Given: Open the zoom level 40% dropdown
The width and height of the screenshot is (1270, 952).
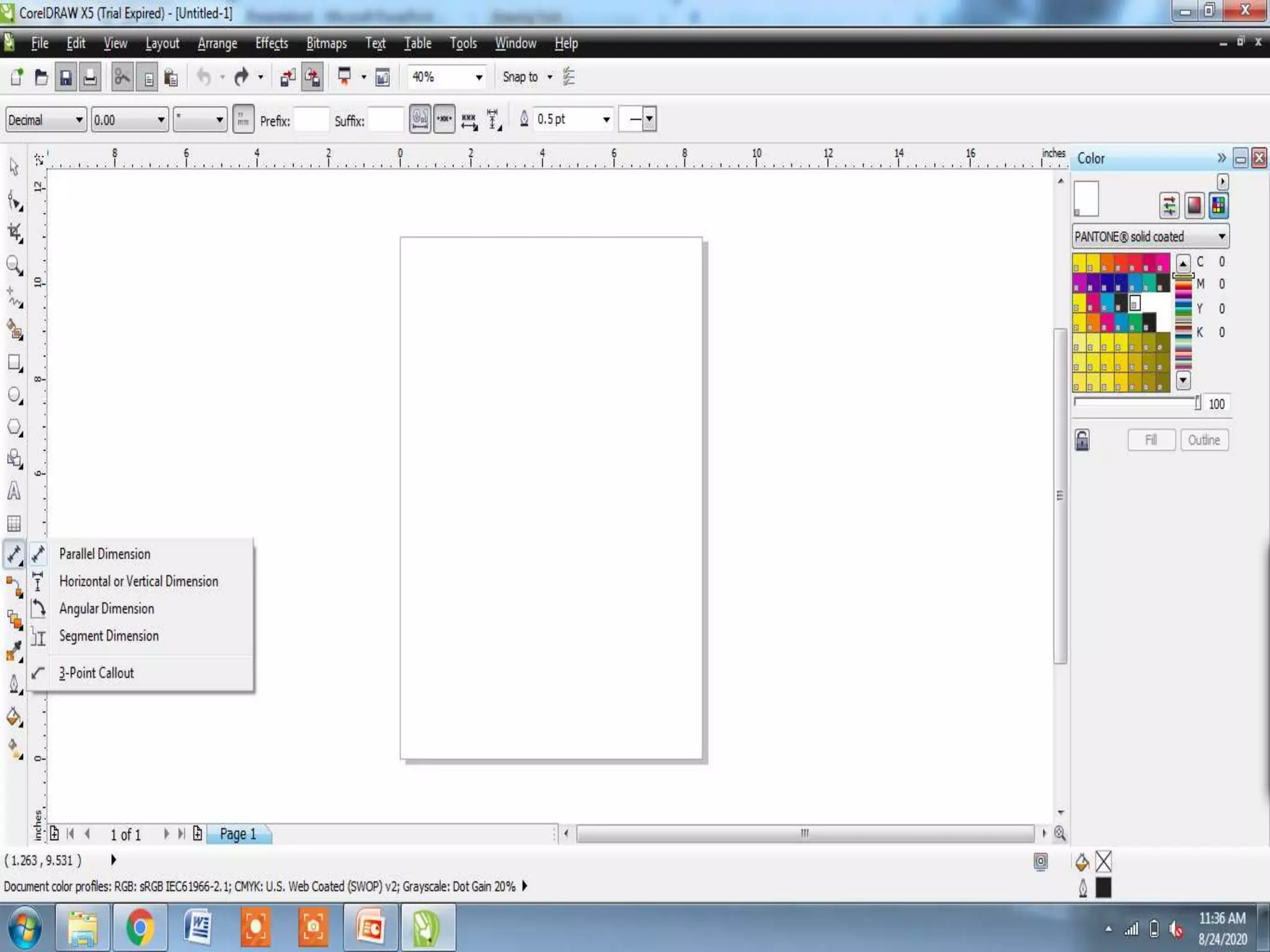Looking at the screenshot, I should click(479, 77).
